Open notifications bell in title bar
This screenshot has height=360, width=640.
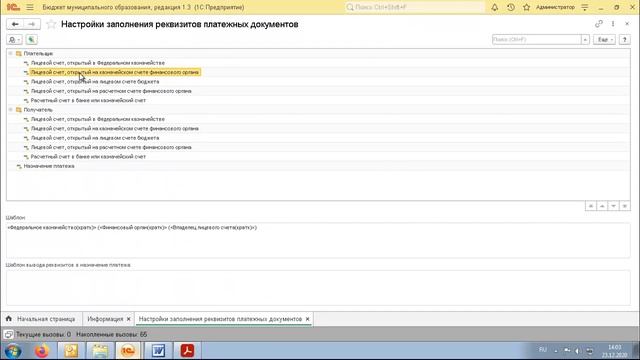pyautogui.click(x=495, y=7)
